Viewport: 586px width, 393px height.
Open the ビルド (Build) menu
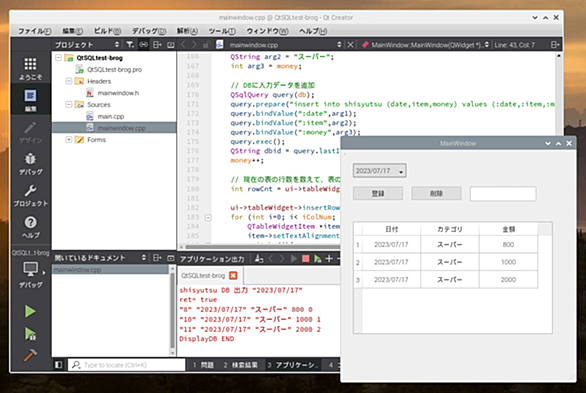point(107,31)
